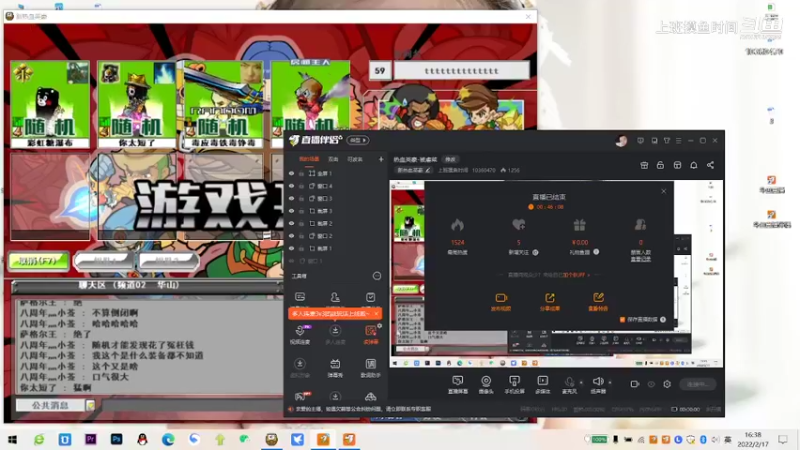Click the 修改 button beside the stream title
Viewport: 800px width, 450px height.
coord(450,160)
